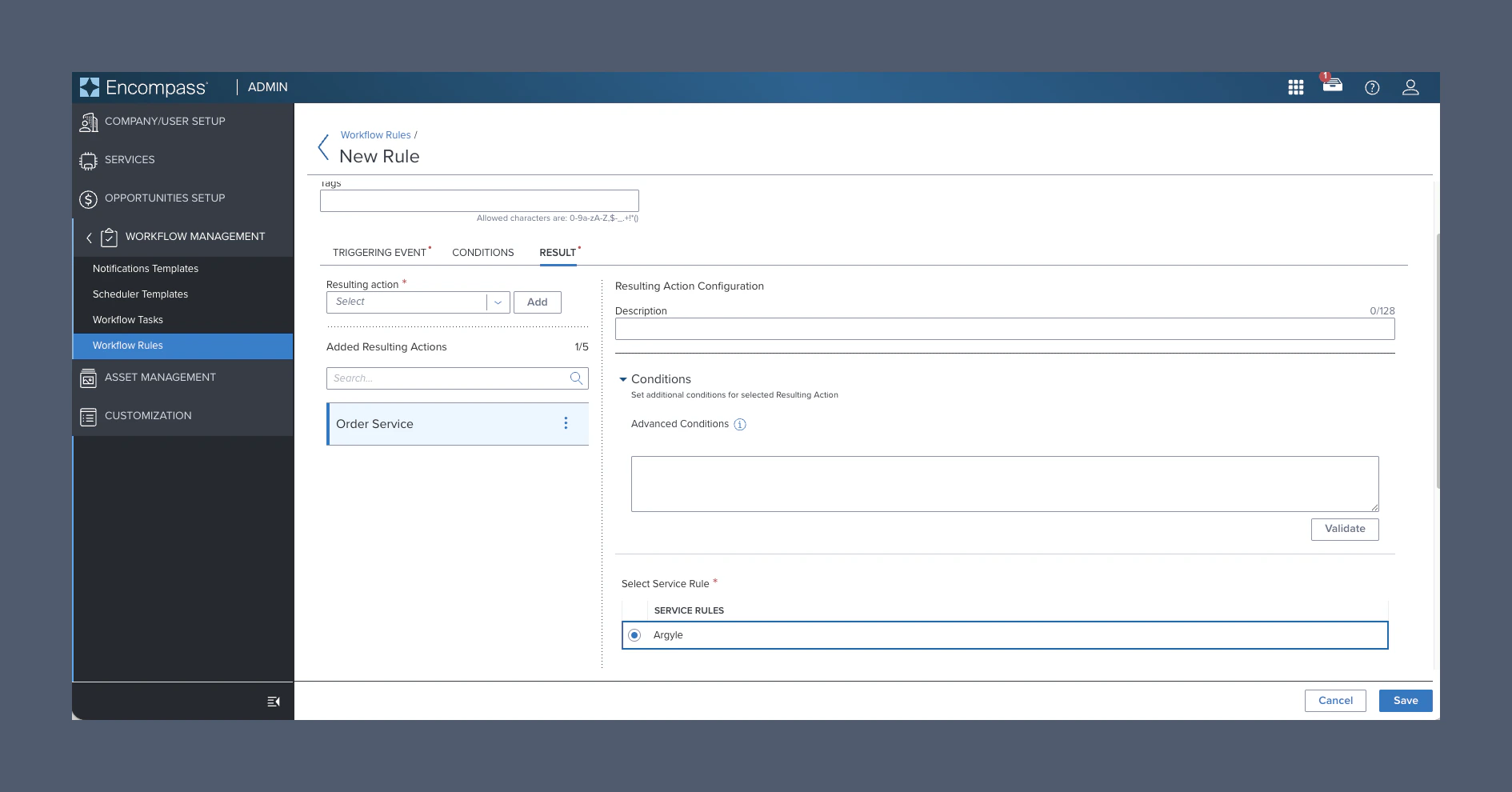The image size is (1512, 792).
Task: Open the Conditions tab
Action: (x=482, y=252)
